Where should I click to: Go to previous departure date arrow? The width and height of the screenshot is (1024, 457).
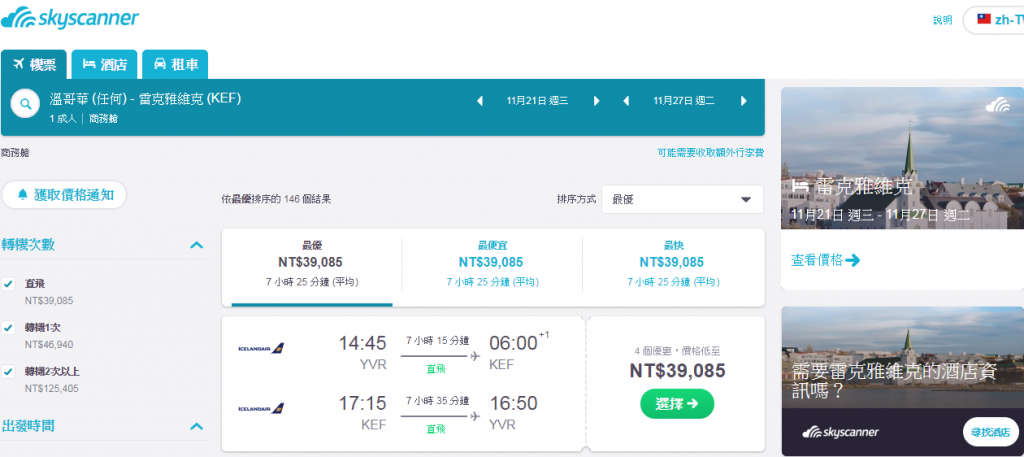(480, 101)
